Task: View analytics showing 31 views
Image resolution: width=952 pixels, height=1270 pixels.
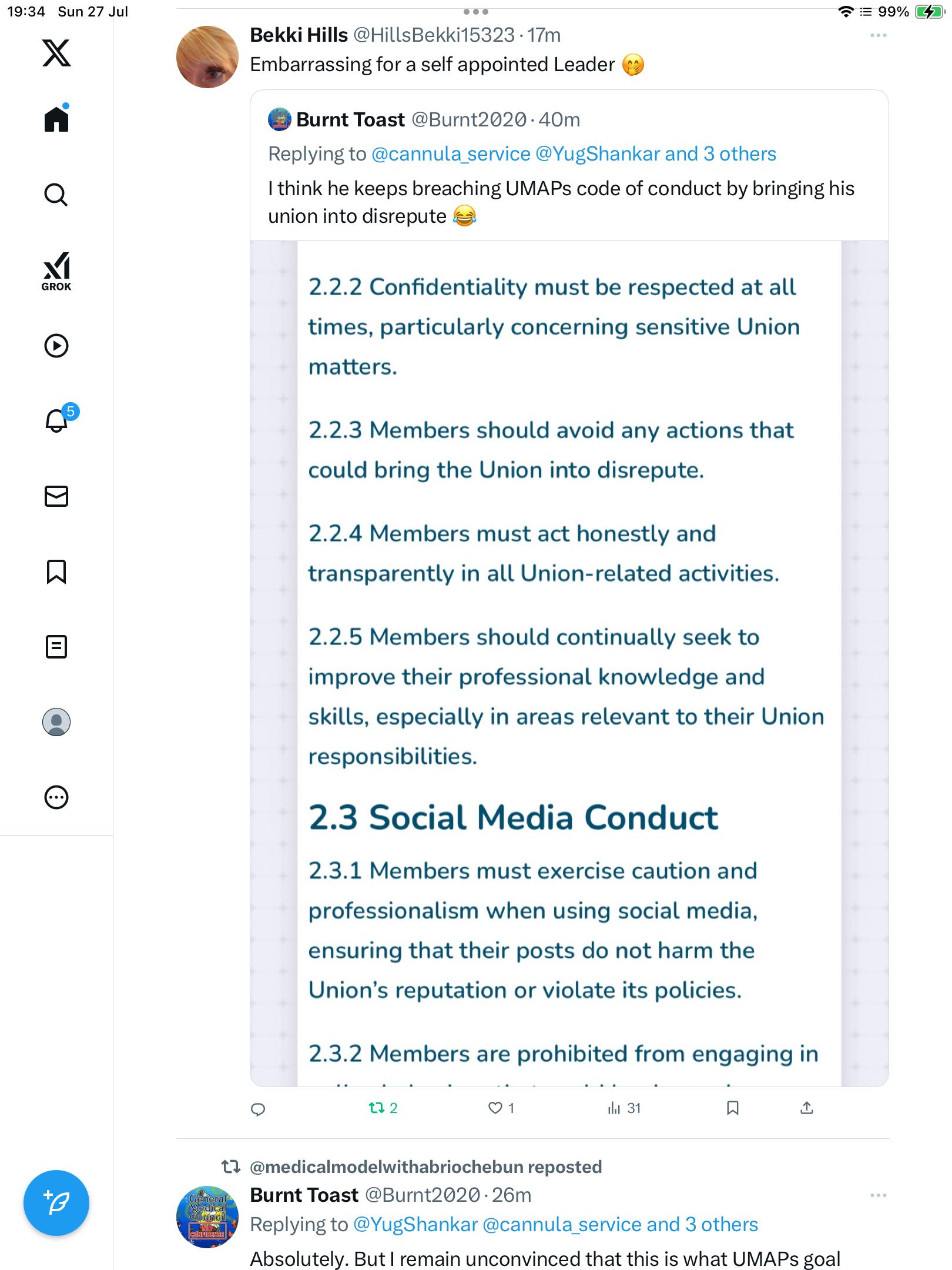Action: tap(624, 1108)
